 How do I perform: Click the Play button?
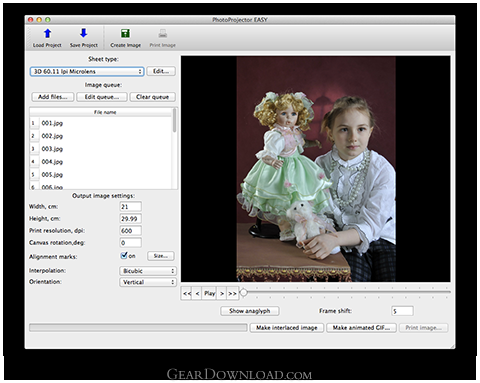click(x=209, y=293)
